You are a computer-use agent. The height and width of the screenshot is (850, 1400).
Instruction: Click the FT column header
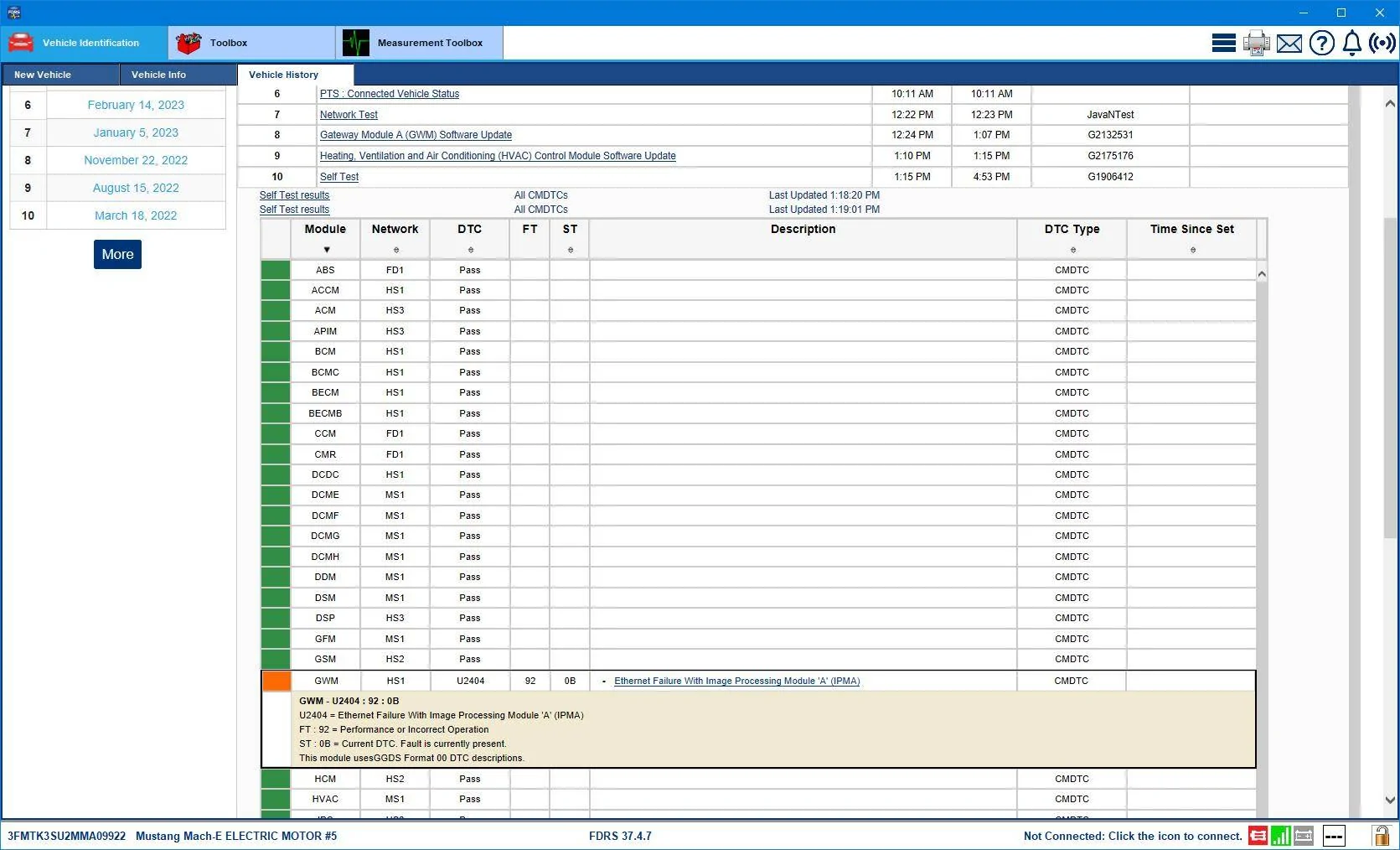[530, 238]
